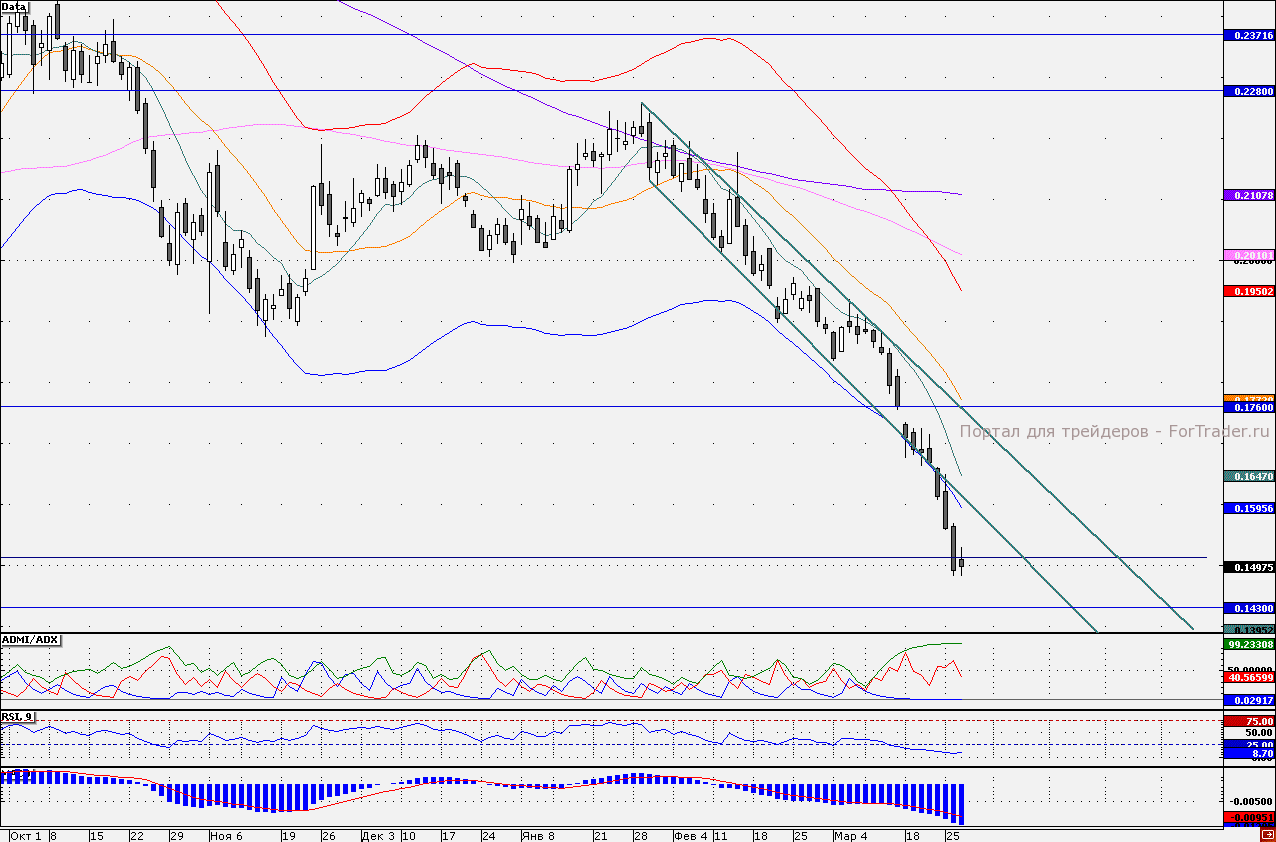Click the Data panel label
Viewport: 1276px width, 842px height.
(x=14, y=7)
